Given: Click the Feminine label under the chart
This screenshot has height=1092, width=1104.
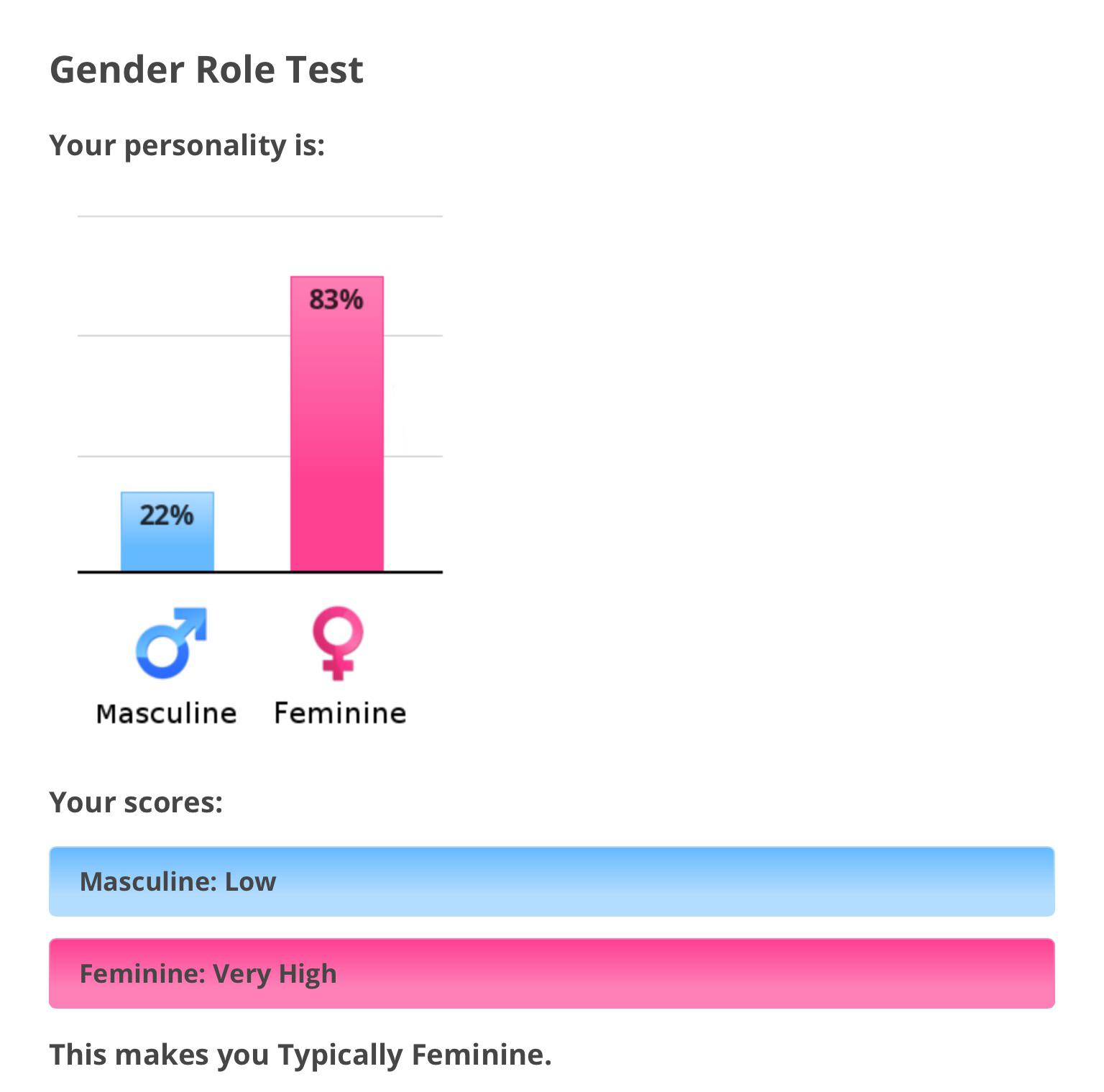Looking at the screenshot, I should tap(340, 713).
